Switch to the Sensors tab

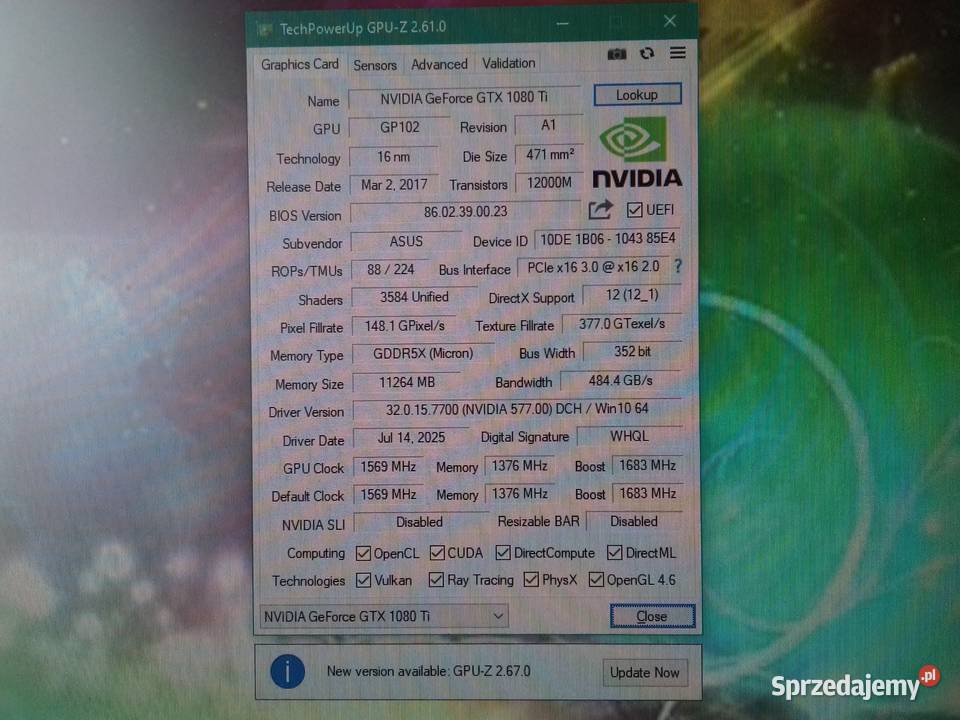[x=375, y=66]
